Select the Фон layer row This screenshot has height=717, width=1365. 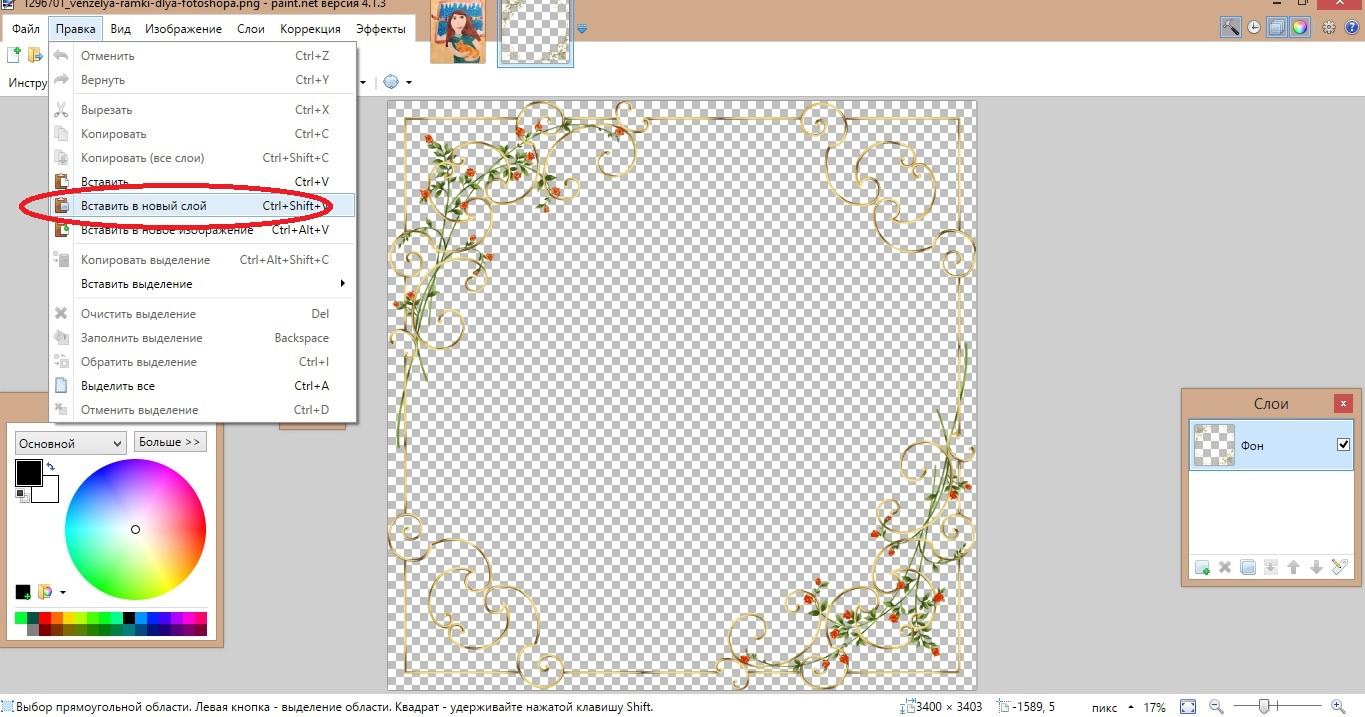click(x=1271, y=445)
